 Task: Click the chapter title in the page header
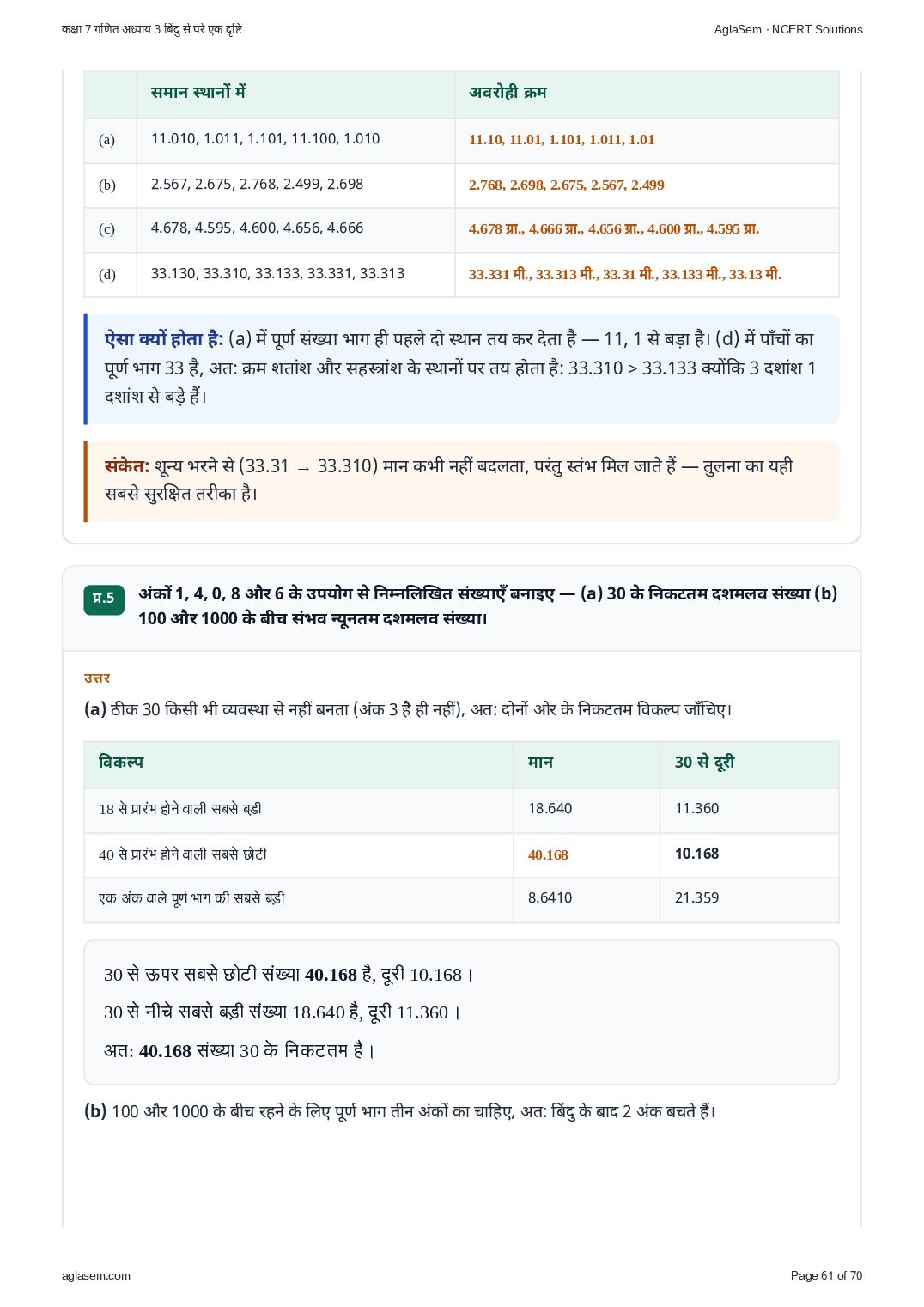point(152,29)
